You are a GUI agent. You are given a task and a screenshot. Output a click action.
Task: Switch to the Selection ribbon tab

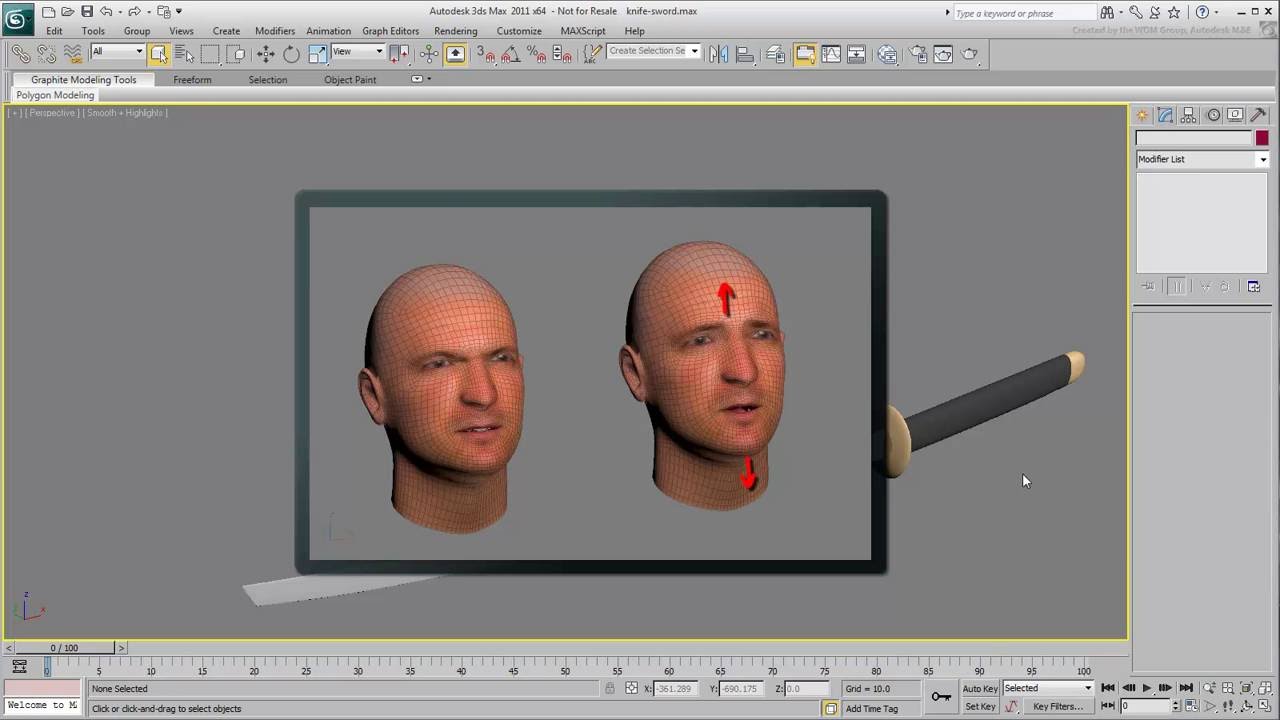coord(268,80)
